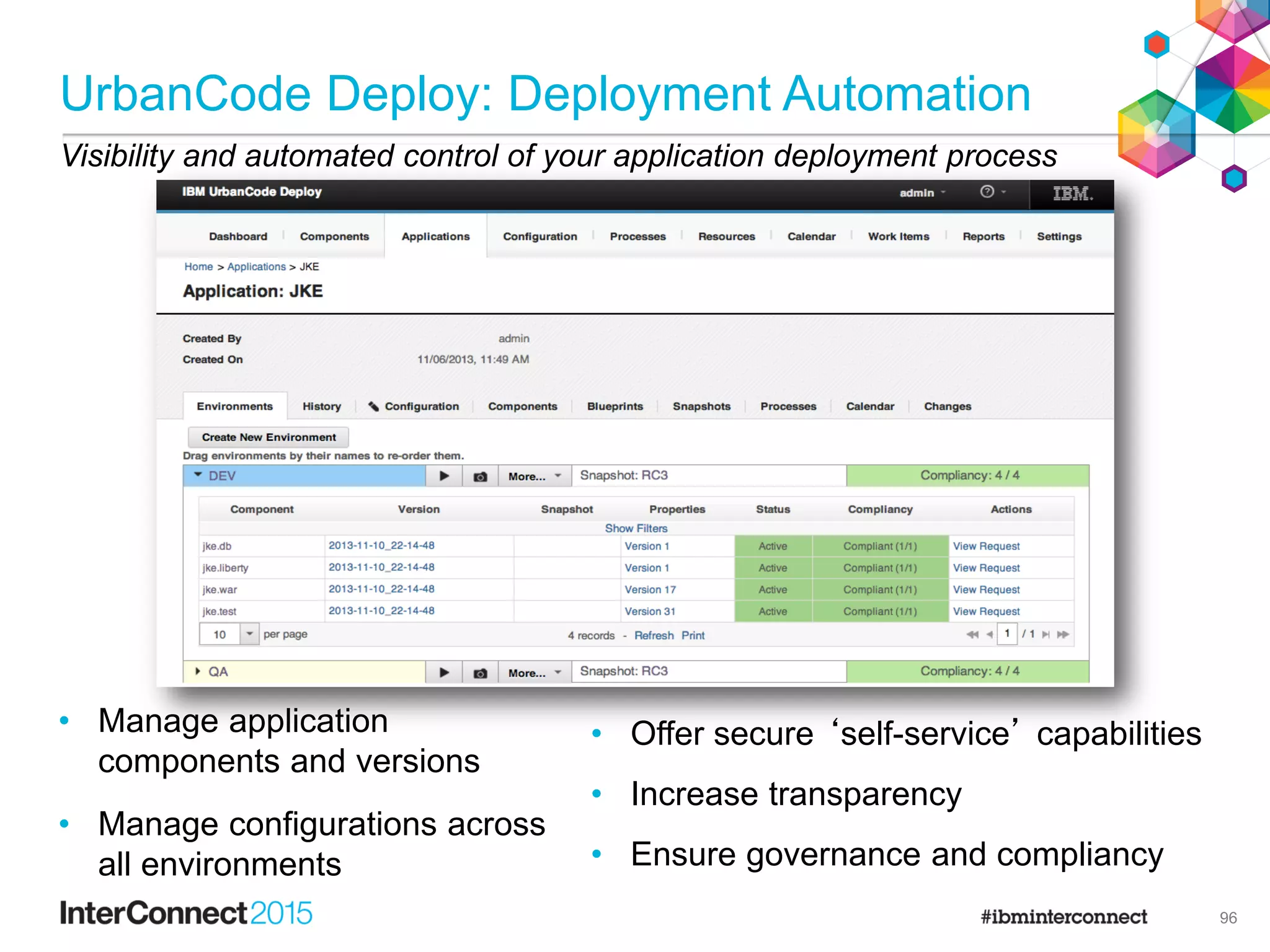Click the Show Filters link
This screenshot has width=1270, height=952.
coord(636,528)
